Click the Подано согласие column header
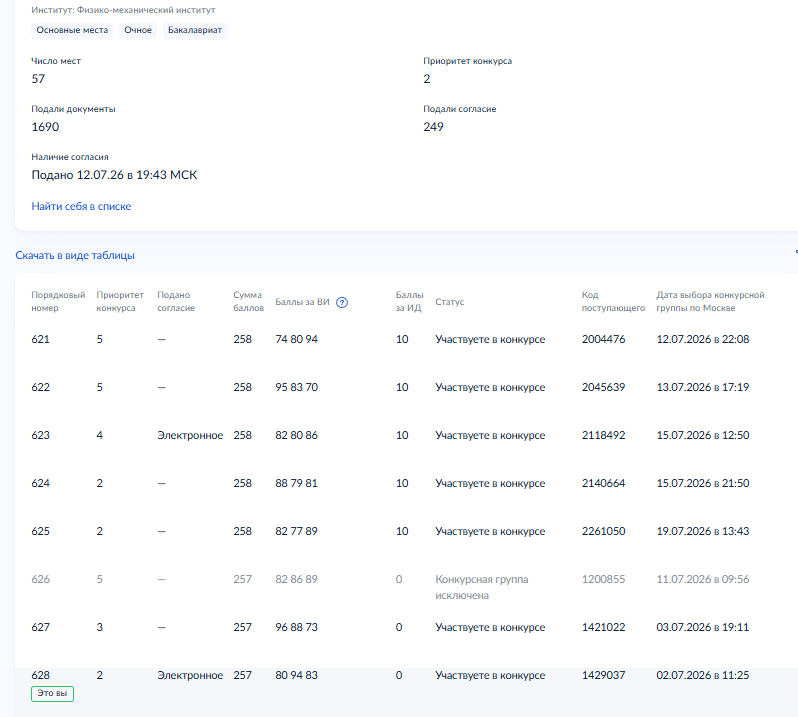Image resolution: width=798 pixels, height=717 pixels. [x=176, y=301]
